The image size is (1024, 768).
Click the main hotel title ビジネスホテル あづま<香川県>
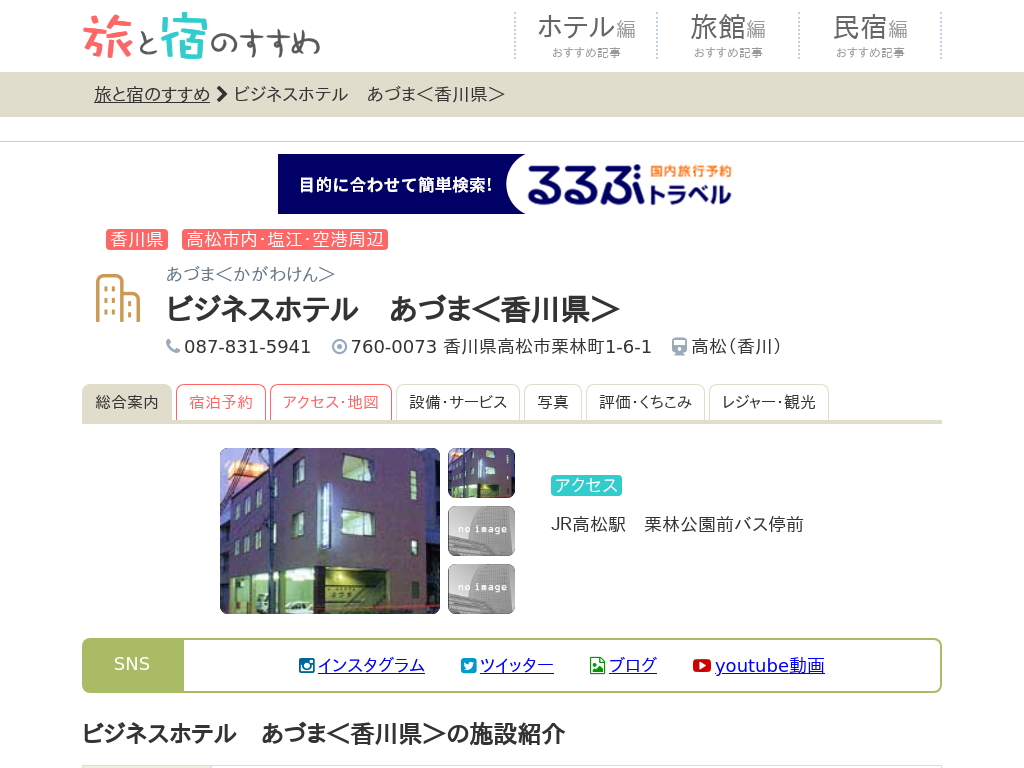click(x=392, y=310)
